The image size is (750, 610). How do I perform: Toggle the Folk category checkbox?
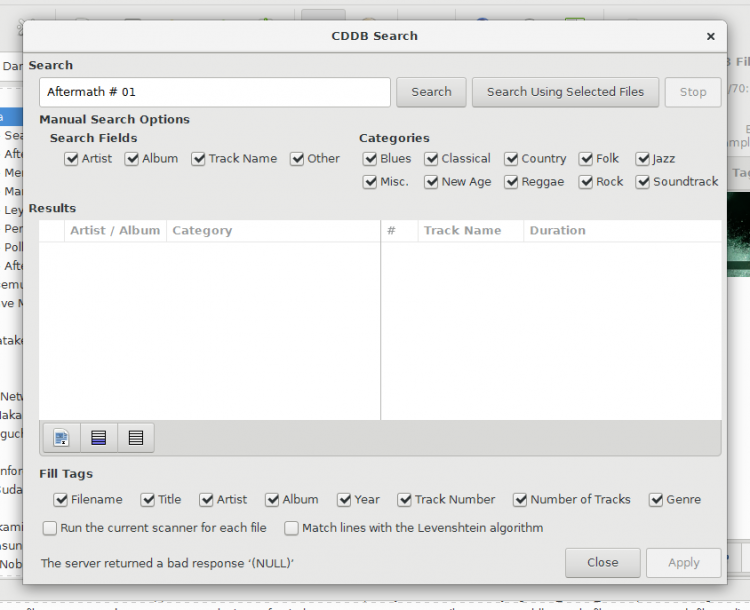586,159
